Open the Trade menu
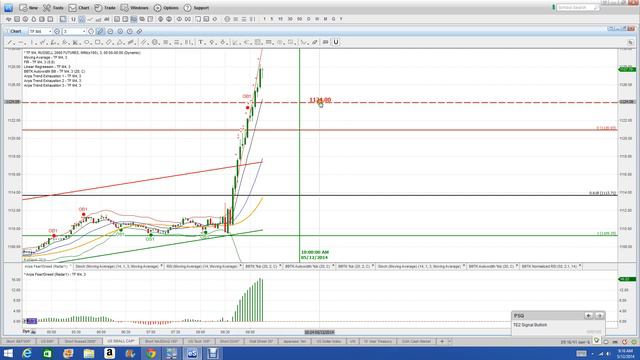The width and height of the screenshot is (640, 360). [105, 8]
